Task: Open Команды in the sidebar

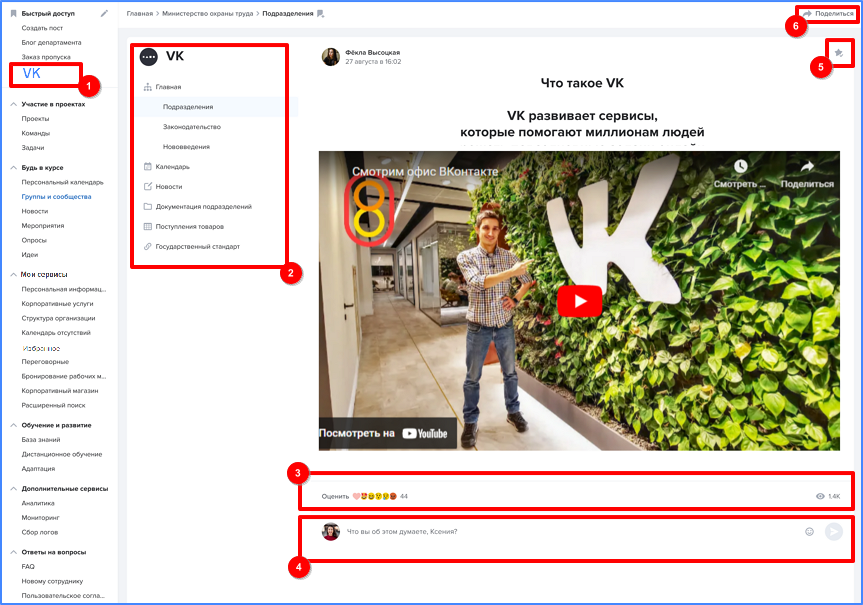Action: 36,133
